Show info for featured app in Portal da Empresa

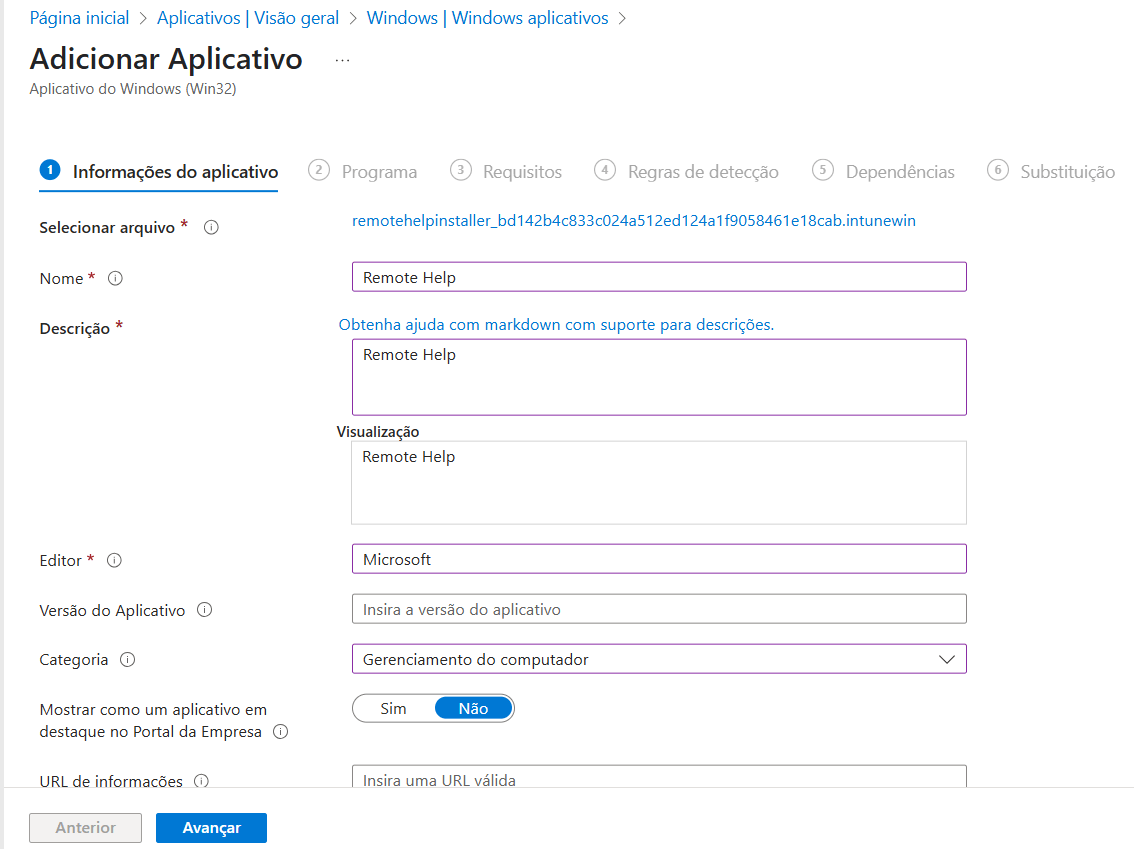(281, 732)
